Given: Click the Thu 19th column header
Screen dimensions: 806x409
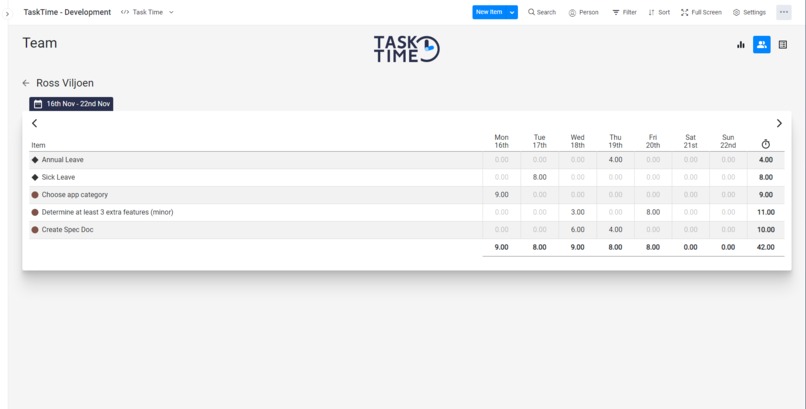Looking at the screenshot, I should [615, 141].
